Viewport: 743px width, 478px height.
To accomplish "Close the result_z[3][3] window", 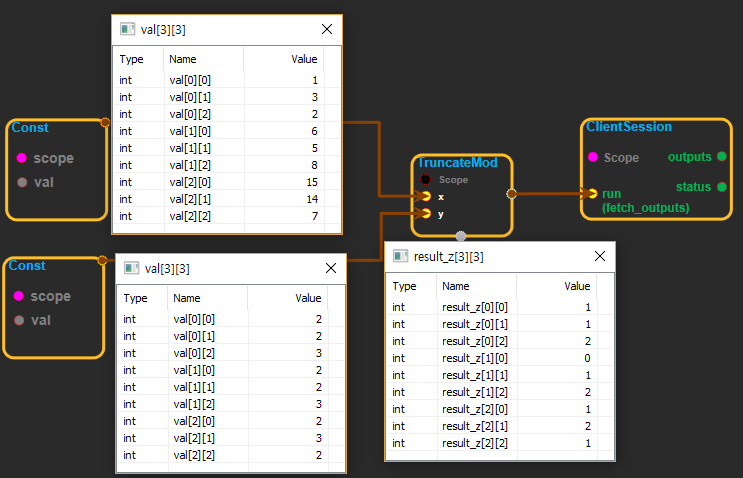I will (599, 257).
